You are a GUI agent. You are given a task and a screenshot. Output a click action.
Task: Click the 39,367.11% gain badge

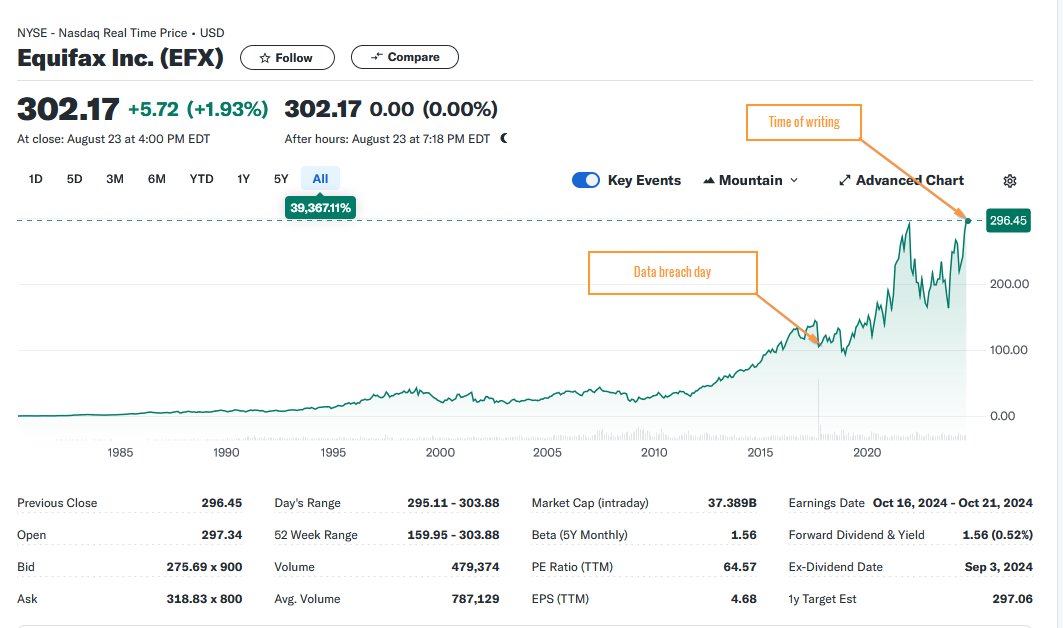[320, 207]
